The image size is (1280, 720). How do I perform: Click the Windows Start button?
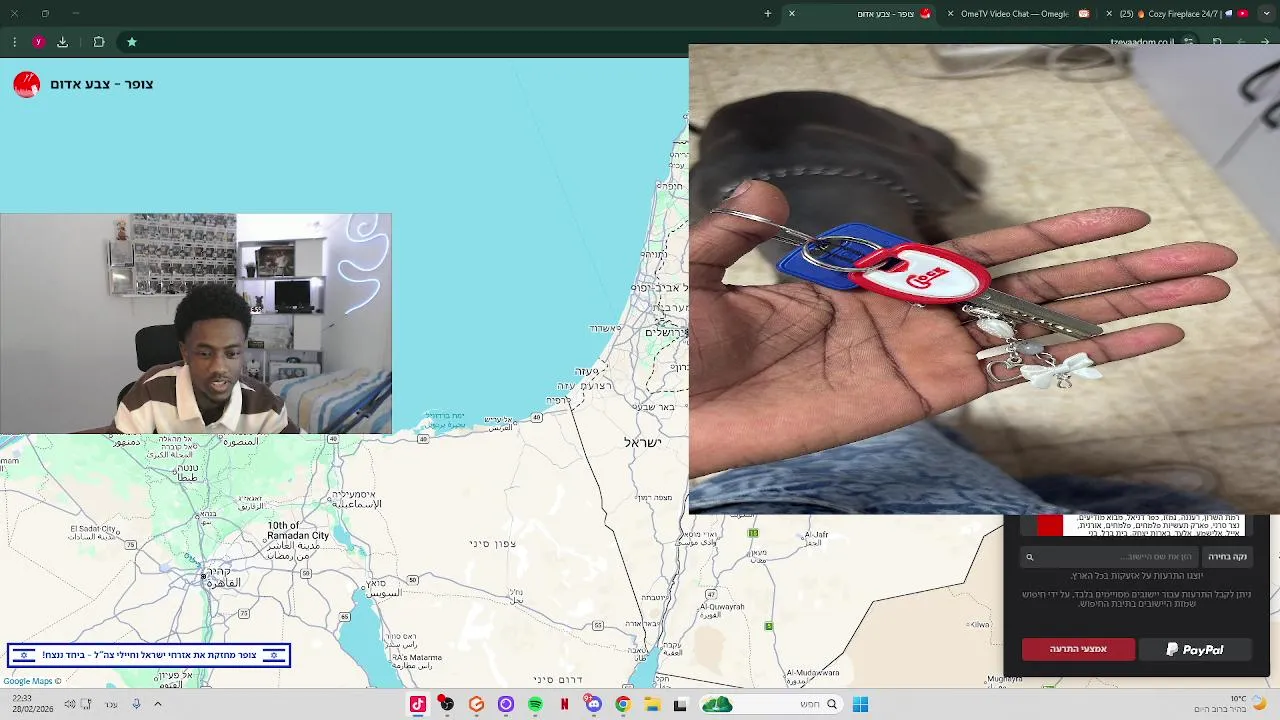(860, 704)
